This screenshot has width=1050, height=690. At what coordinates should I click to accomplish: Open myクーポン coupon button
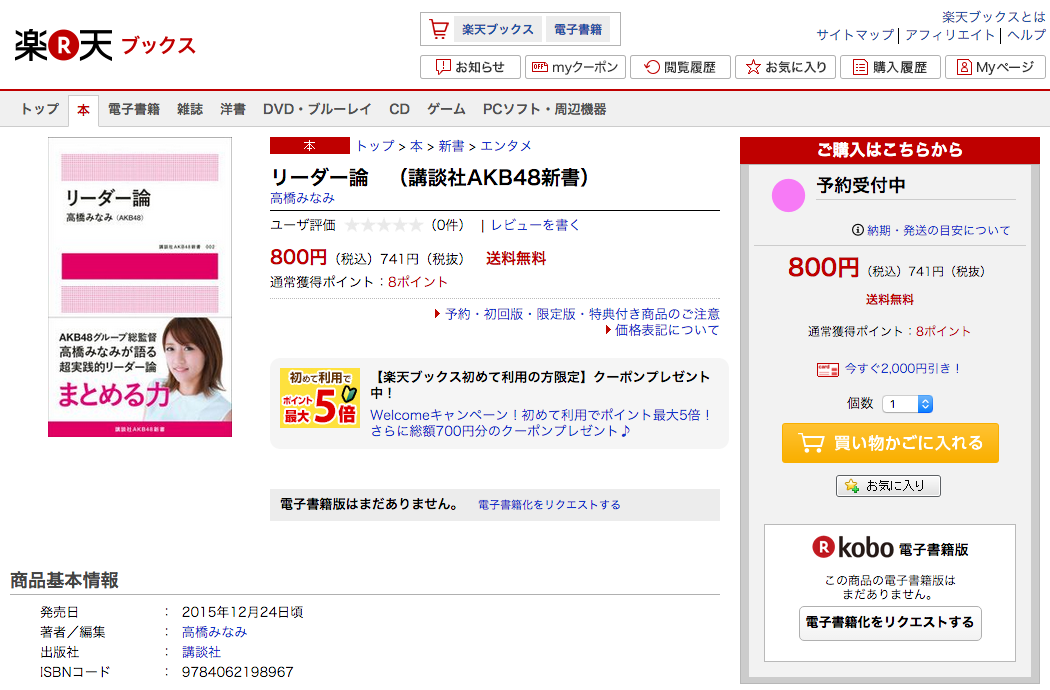575,67
